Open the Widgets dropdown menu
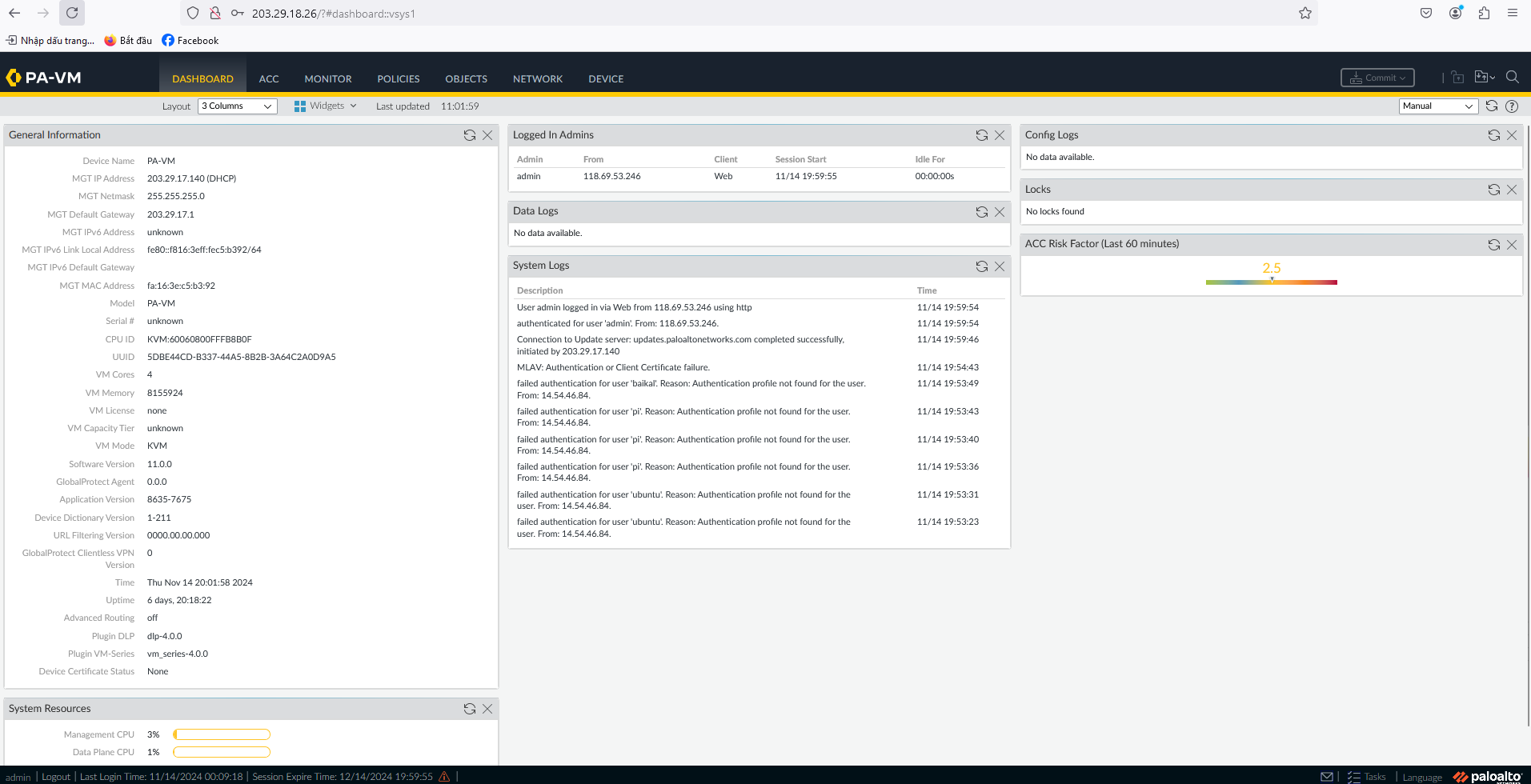1531x784 pixels. pos(326,106)
